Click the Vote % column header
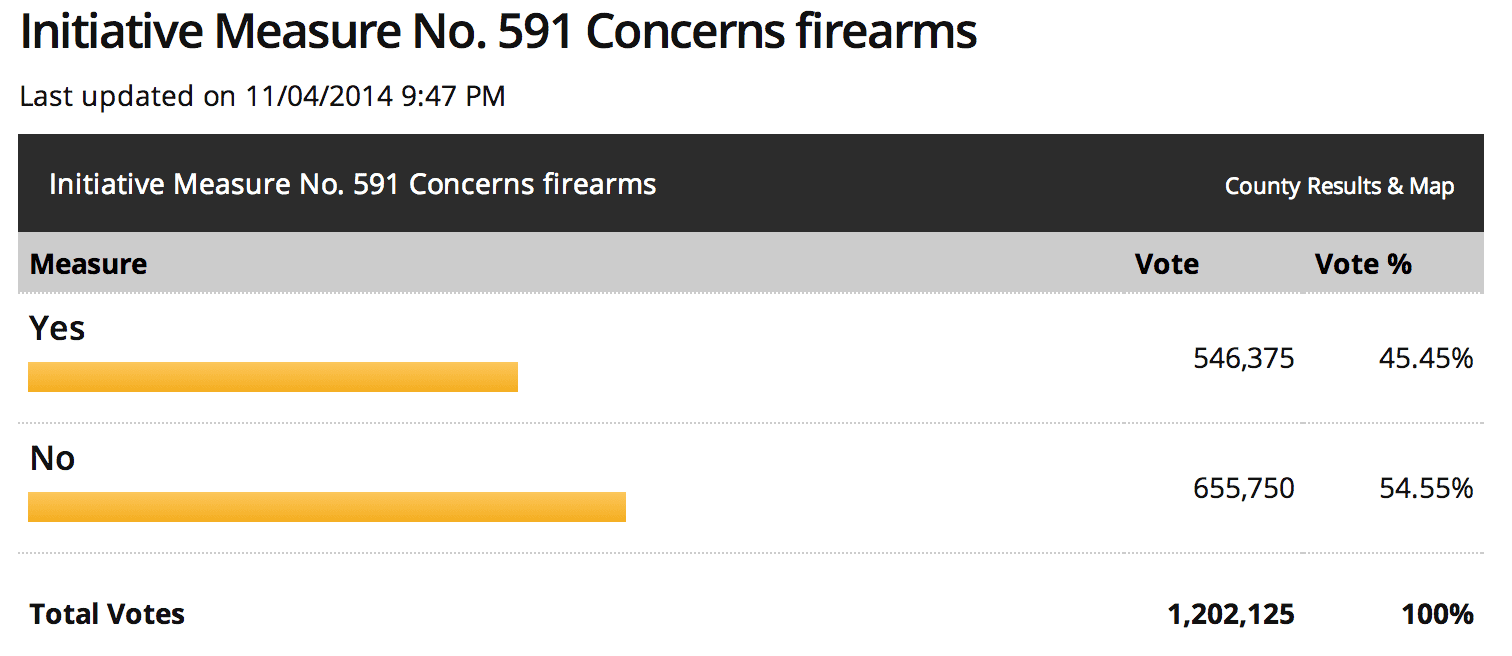Viewport: 1512px width, 656px height. tap(1363, 264)
